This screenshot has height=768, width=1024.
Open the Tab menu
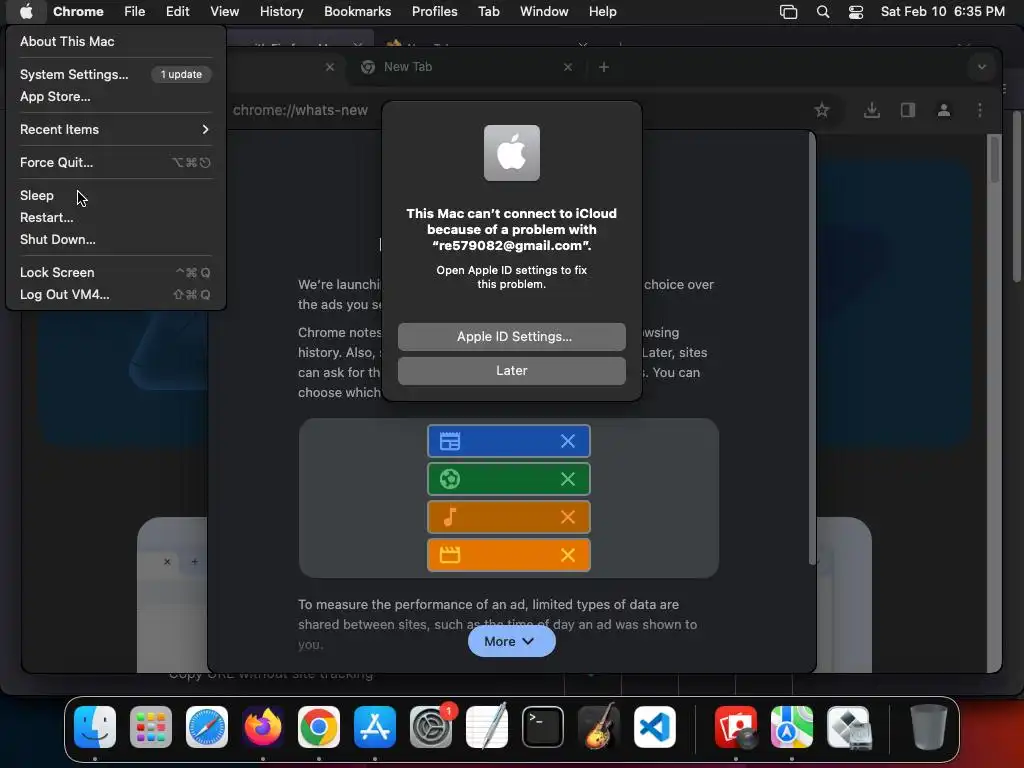488,12
